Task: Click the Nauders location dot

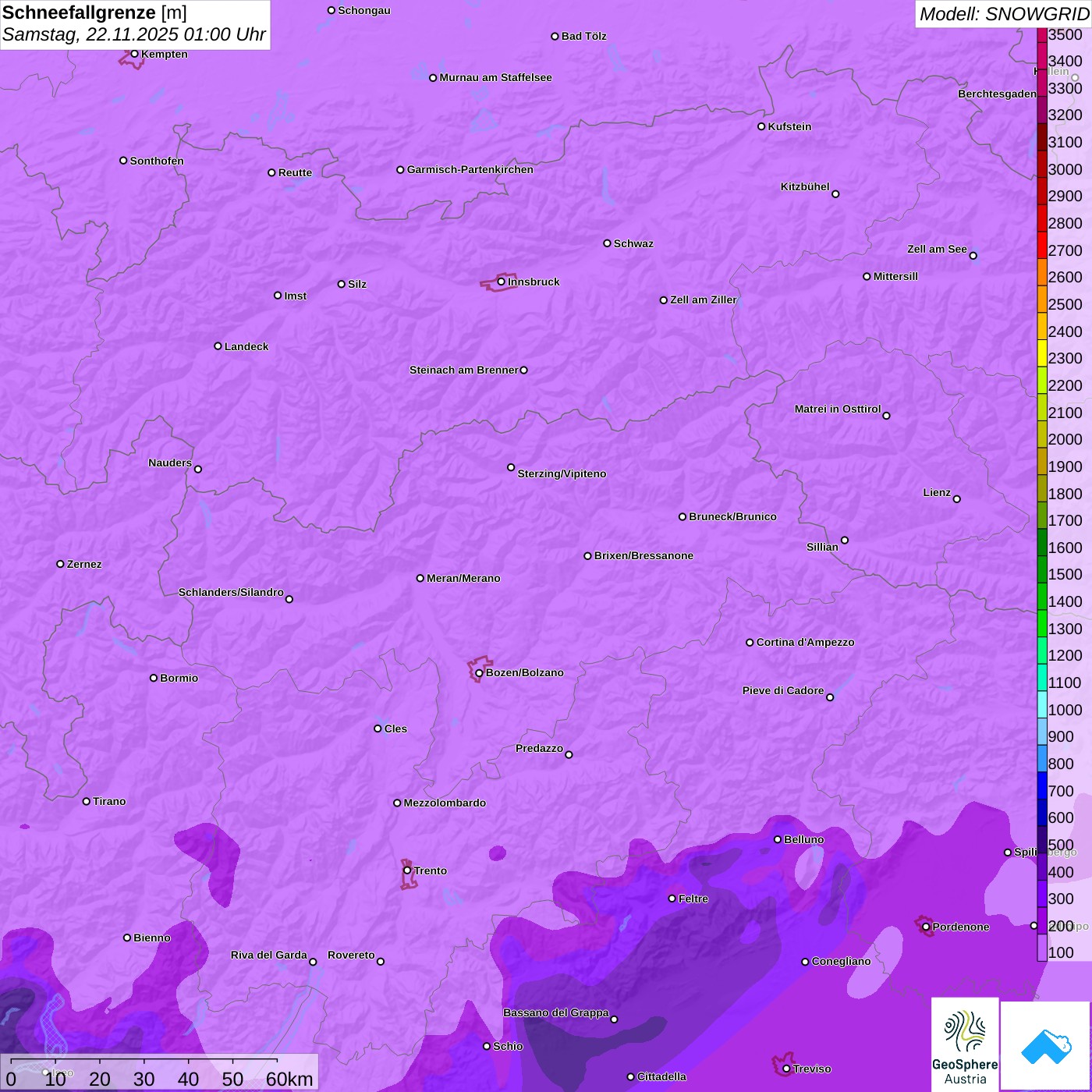Action: pyautogui.click(x=198, y=470)
